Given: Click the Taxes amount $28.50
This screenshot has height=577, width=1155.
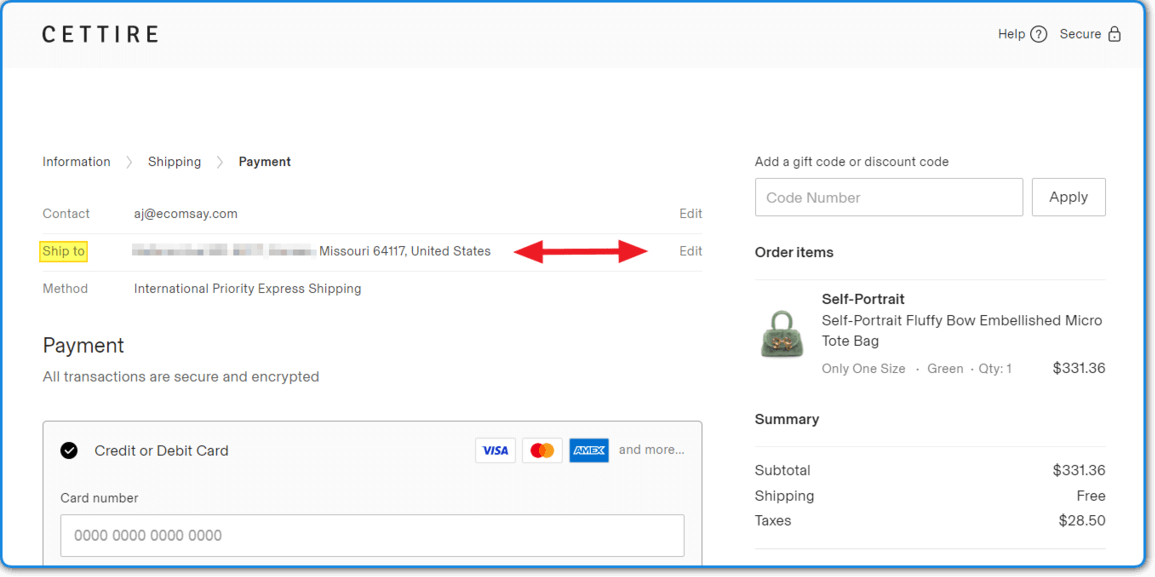Looking at the screenshot, I should click(x=1082, y=520).
